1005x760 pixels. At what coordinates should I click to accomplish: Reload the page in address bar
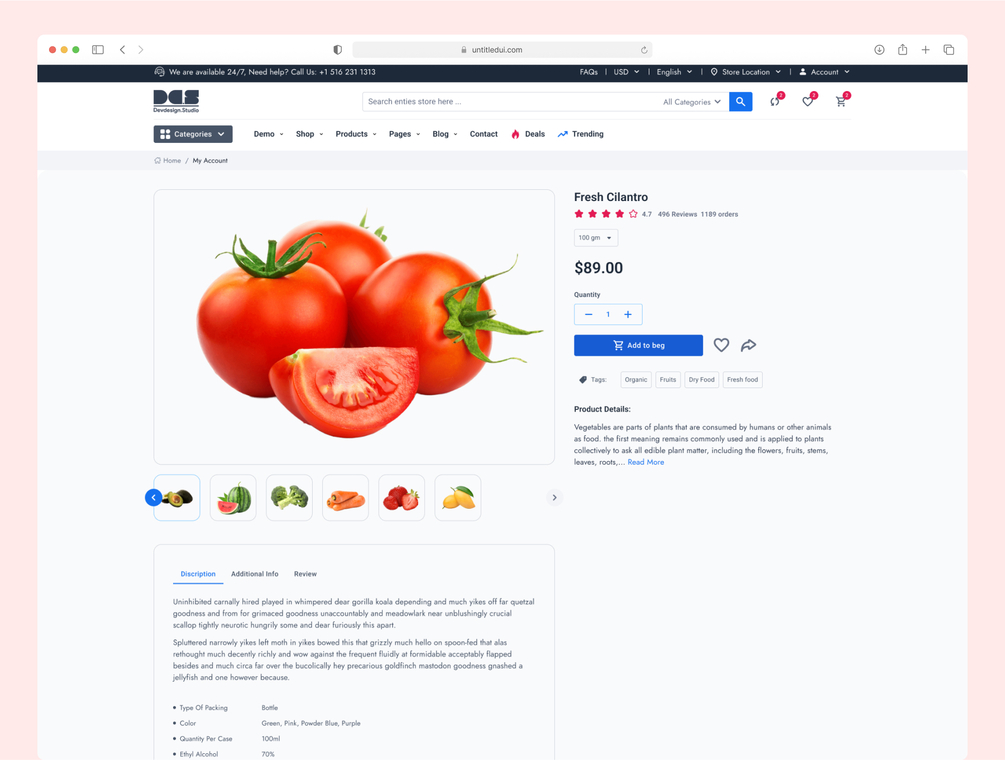(x=644, y=50)
